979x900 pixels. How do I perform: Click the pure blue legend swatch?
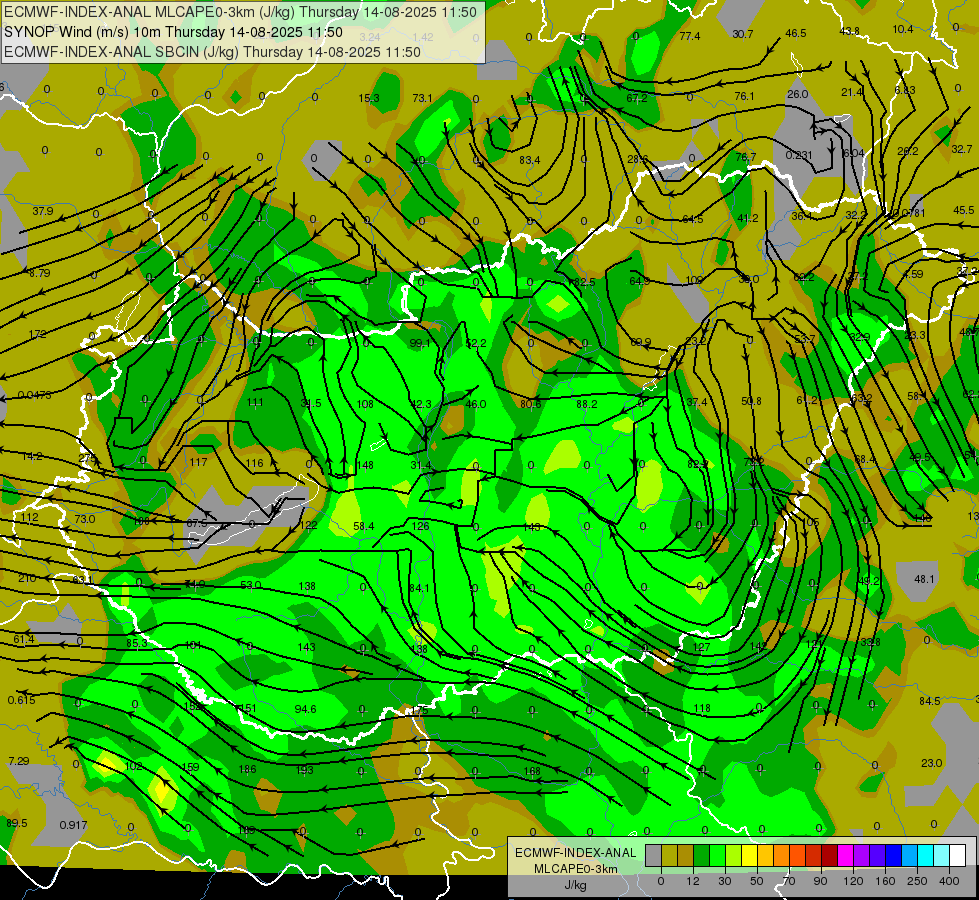[894, 855]
